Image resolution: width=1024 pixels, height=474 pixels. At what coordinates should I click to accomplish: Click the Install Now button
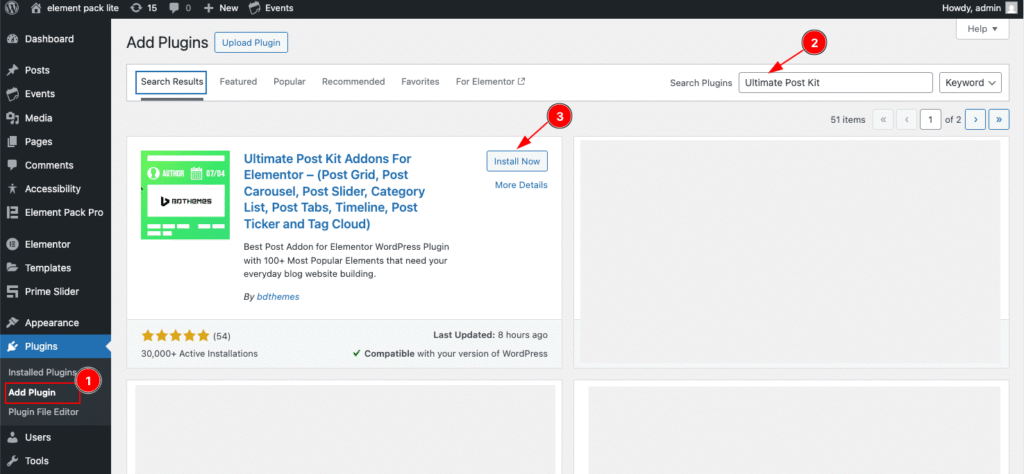pyautogui.click(x=517, y=161)
